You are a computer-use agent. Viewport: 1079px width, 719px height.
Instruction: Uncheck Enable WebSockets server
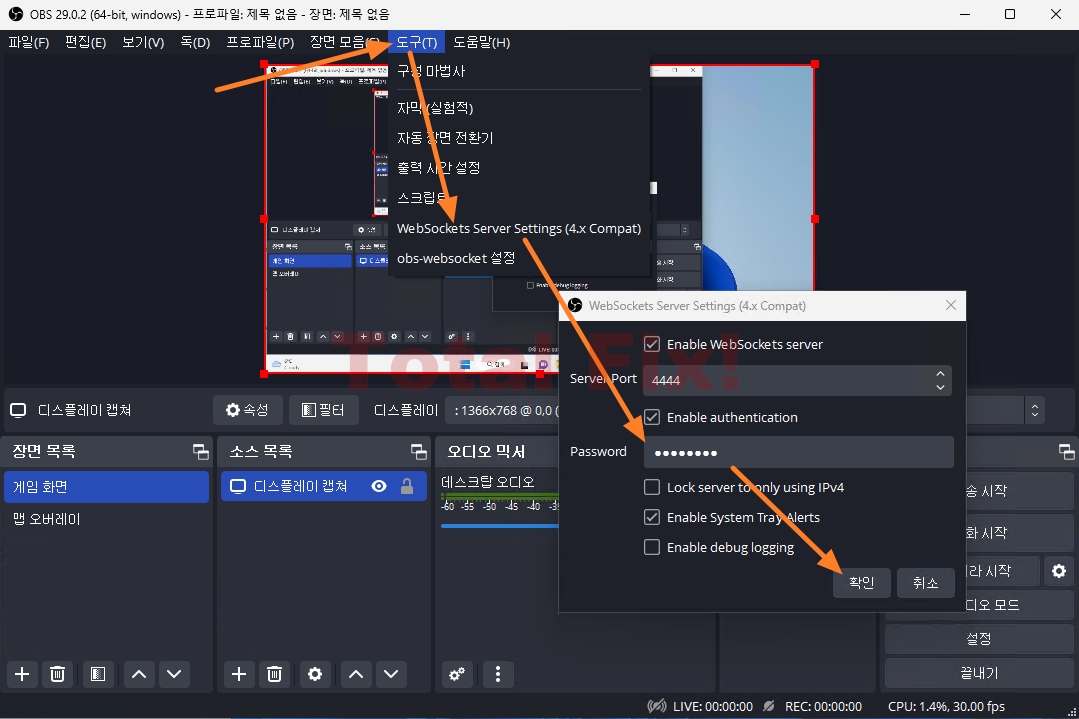pyautogui.click(x=652, y=344)
